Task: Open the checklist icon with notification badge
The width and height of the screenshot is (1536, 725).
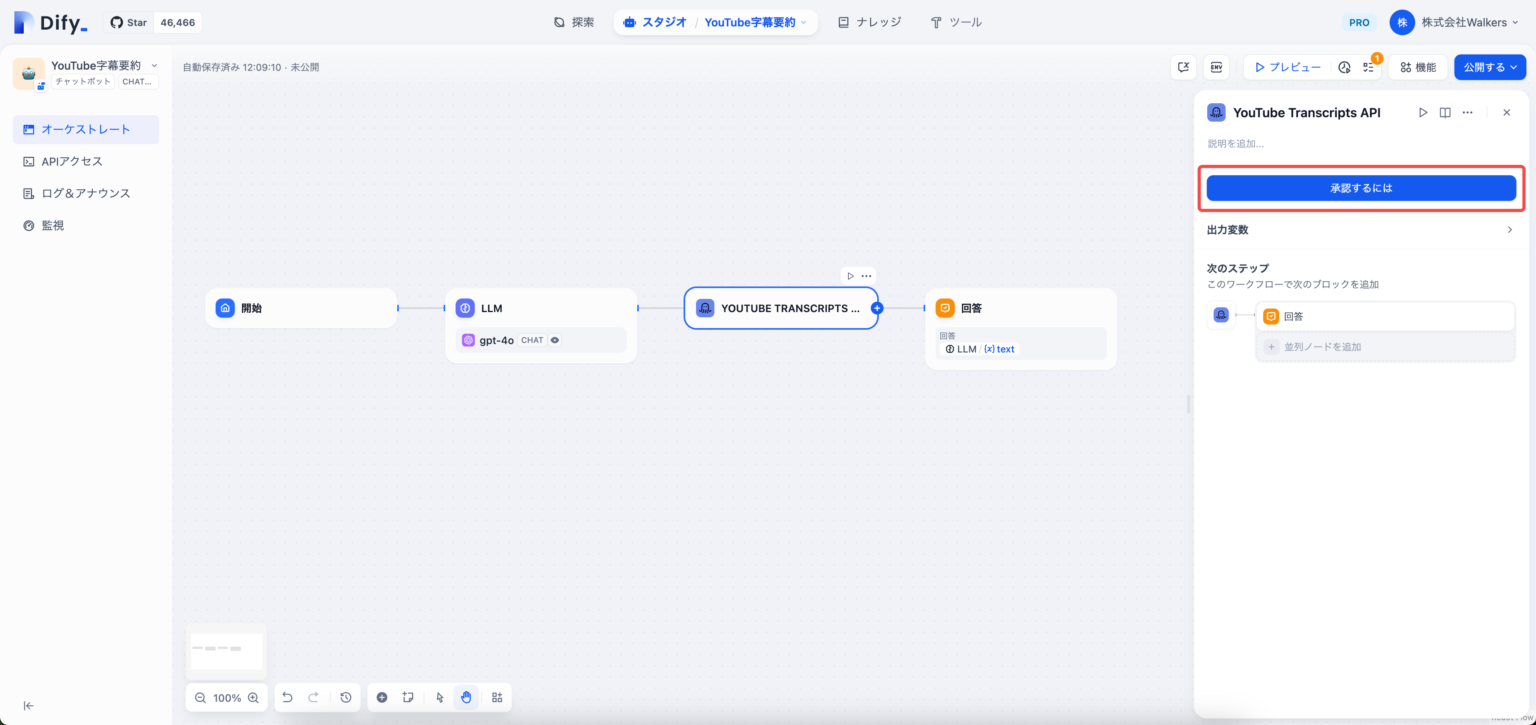Action: coord(1369,67)
